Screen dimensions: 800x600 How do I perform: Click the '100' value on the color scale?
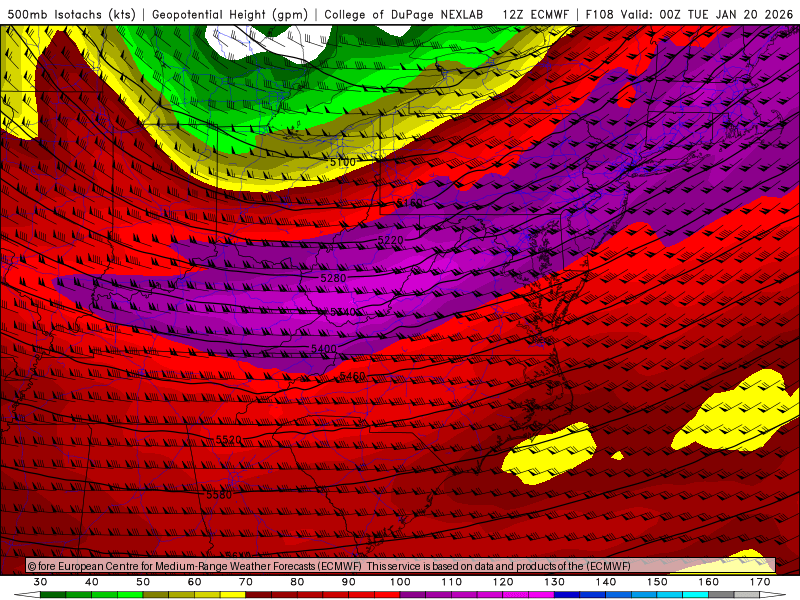coord(401,582)
